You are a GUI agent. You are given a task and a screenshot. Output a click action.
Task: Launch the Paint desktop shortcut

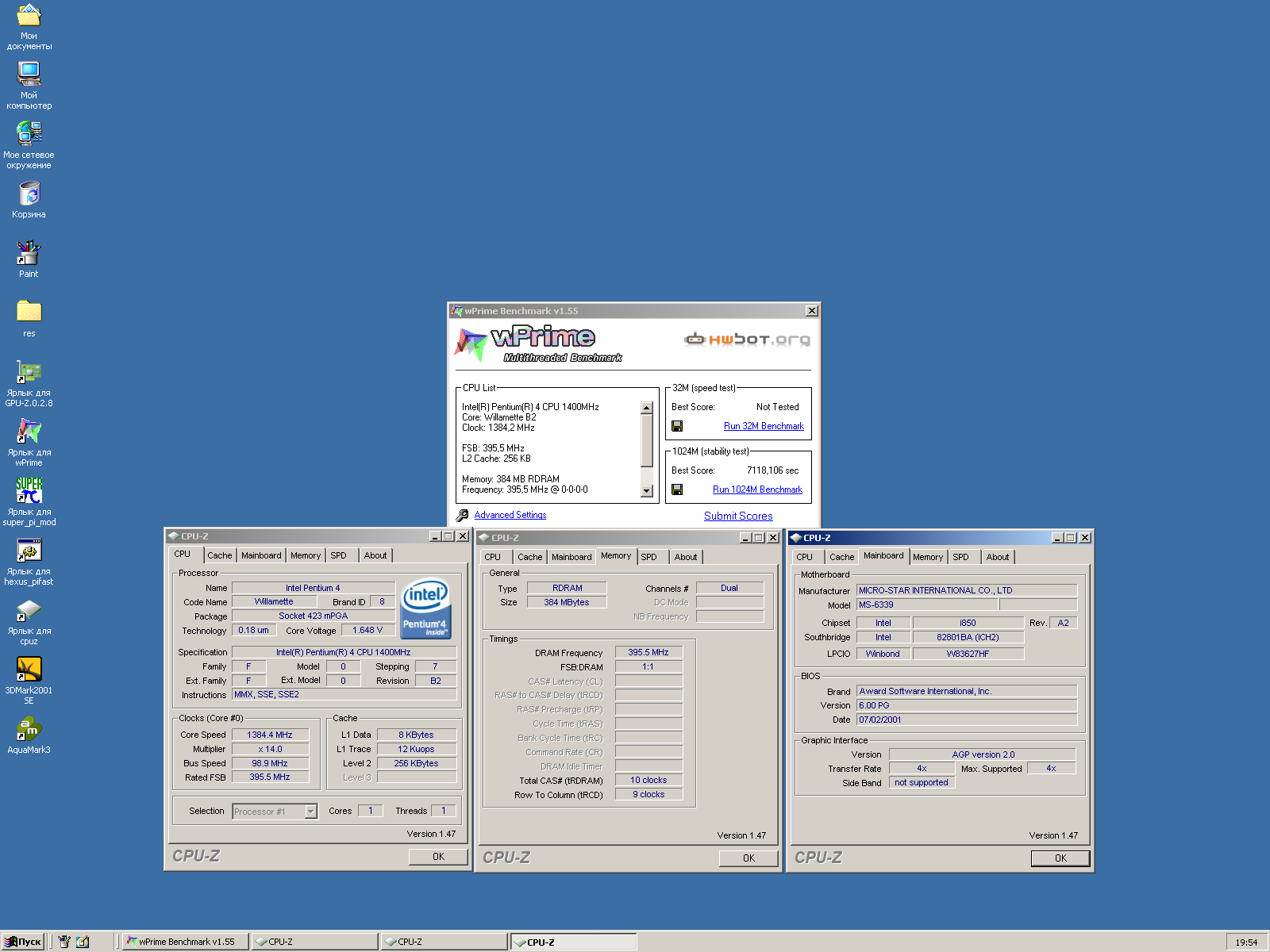[29, 259]
